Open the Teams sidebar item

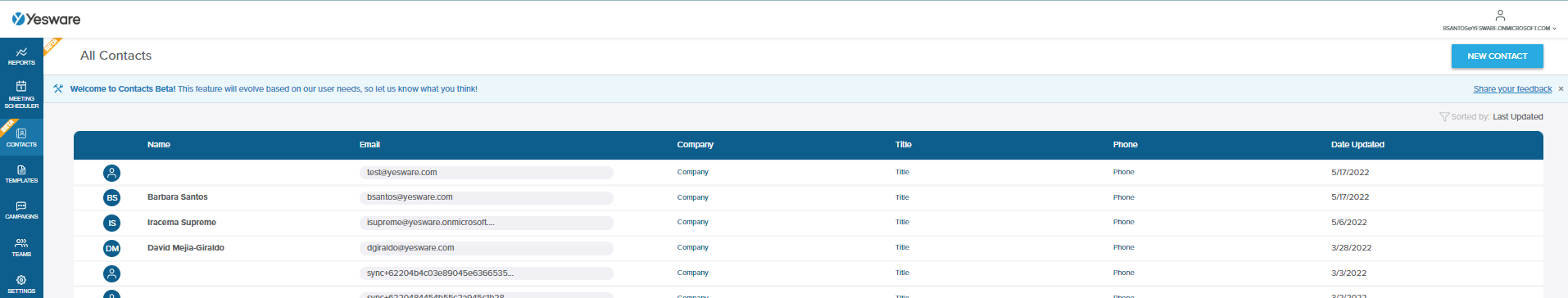[x=21, y=247]
